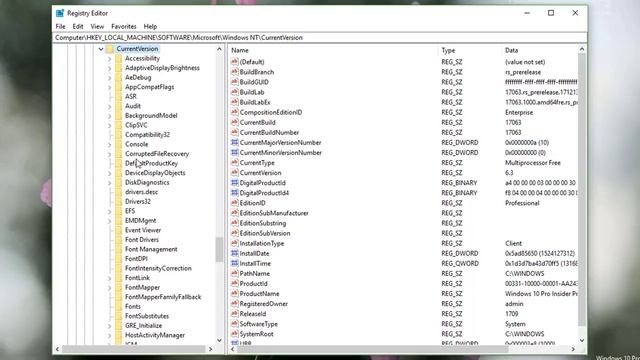640x360 pixels.
Task: Click the folder icon of ClipSVC key
Action: tap(118, 125)
